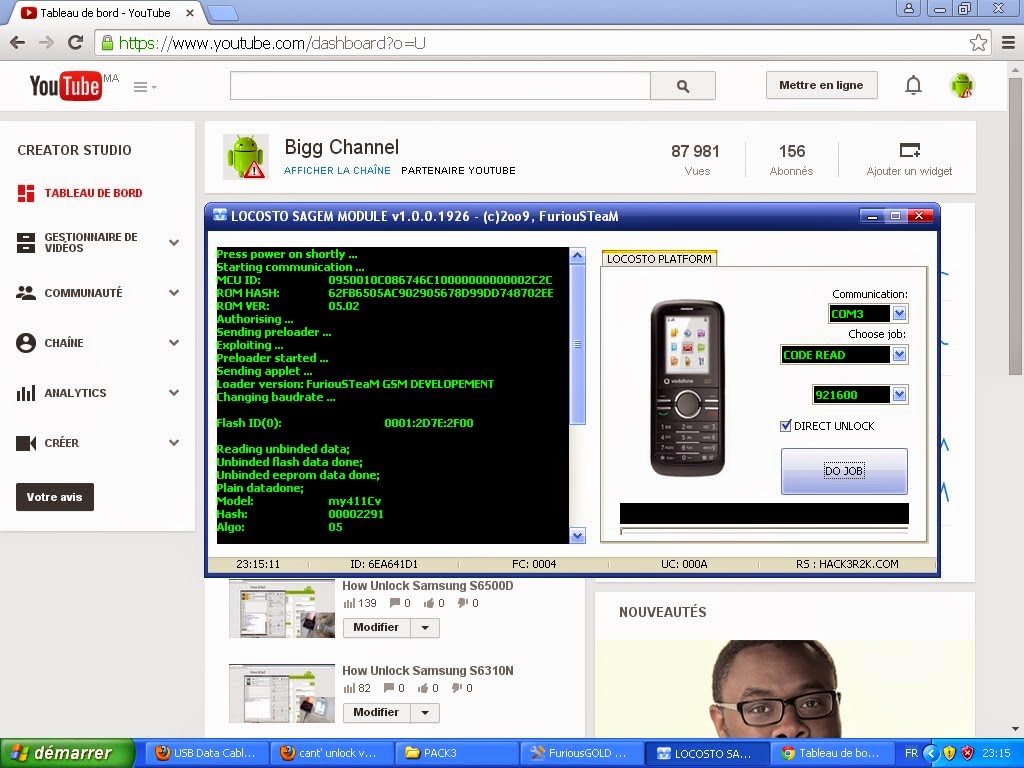The image size is (1024, 768).
Task: Click the tray arrow to show hidden icons
Action: [931, 753]
